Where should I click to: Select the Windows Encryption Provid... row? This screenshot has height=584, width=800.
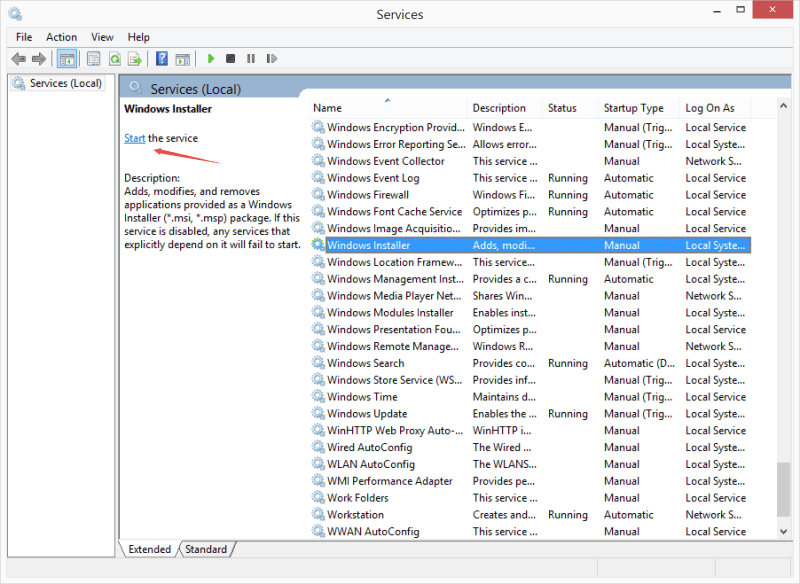(530, 127)
